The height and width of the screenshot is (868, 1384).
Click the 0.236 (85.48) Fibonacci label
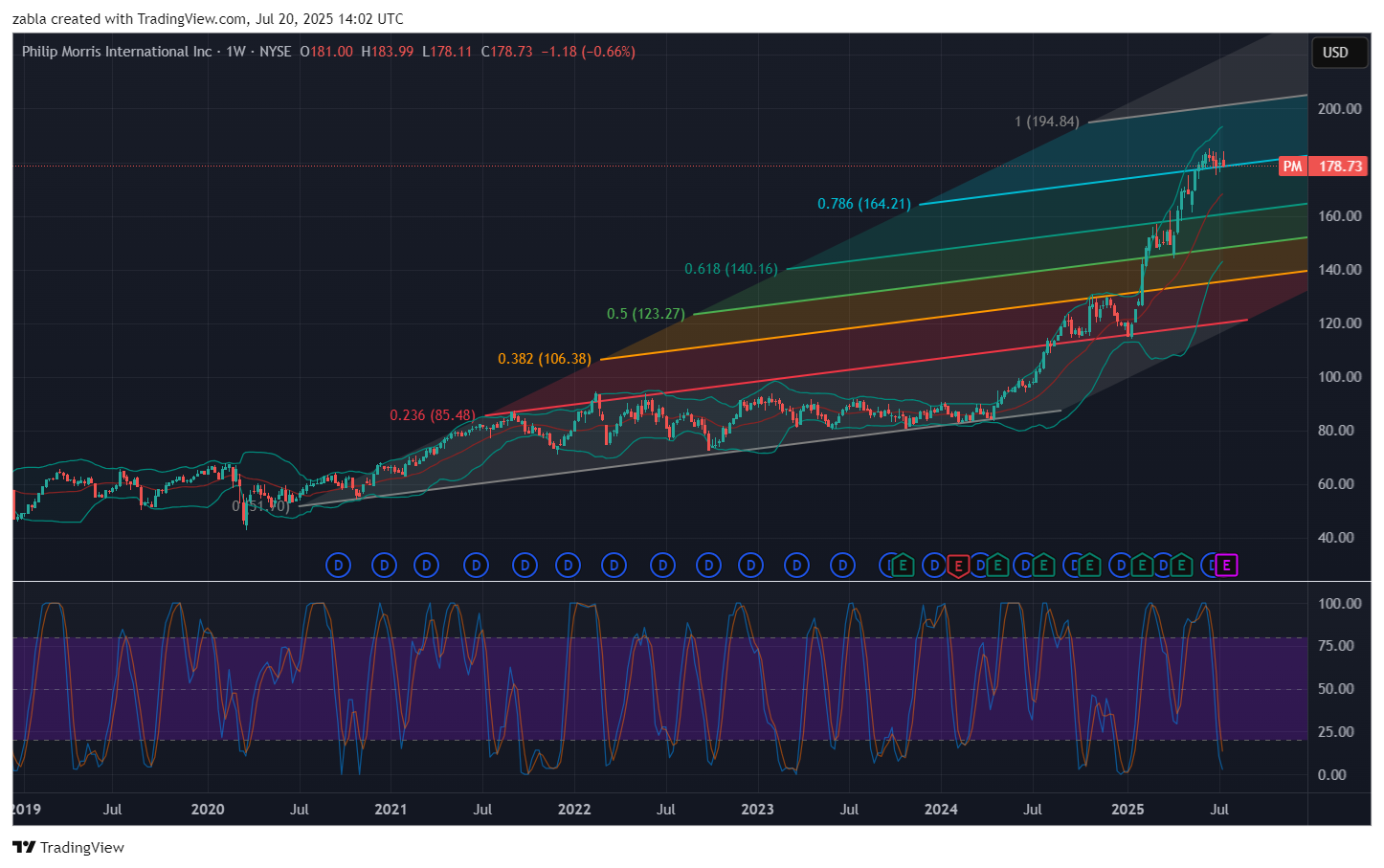433,415
